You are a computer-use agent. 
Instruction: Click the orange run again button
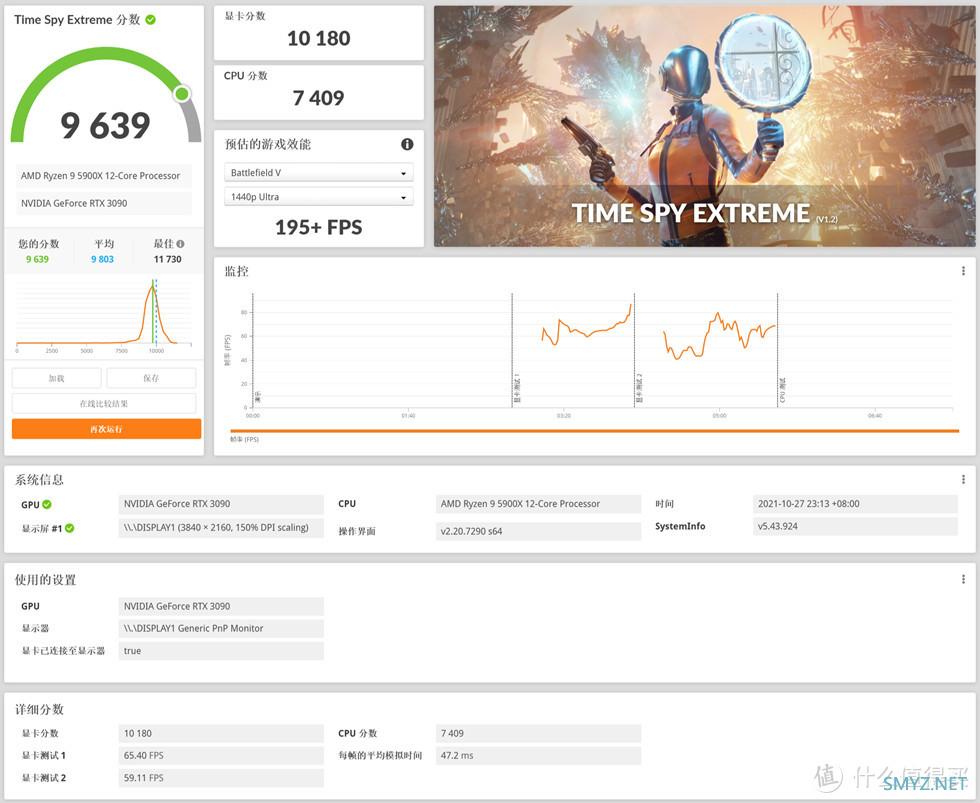click(x=106, y=429)
